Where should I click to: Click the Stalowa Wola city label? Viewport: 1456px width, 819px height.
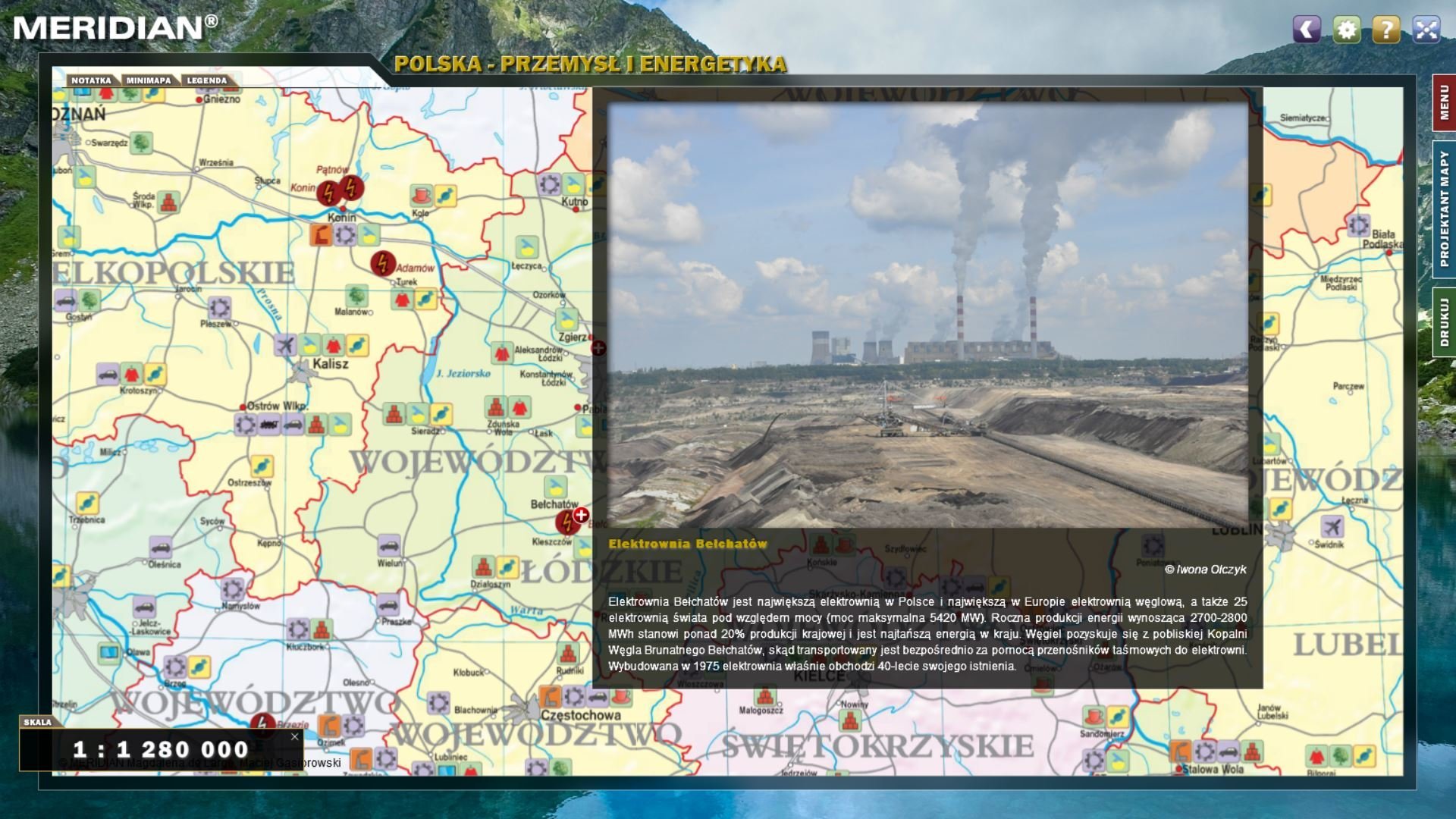(x=1213, y=769)
